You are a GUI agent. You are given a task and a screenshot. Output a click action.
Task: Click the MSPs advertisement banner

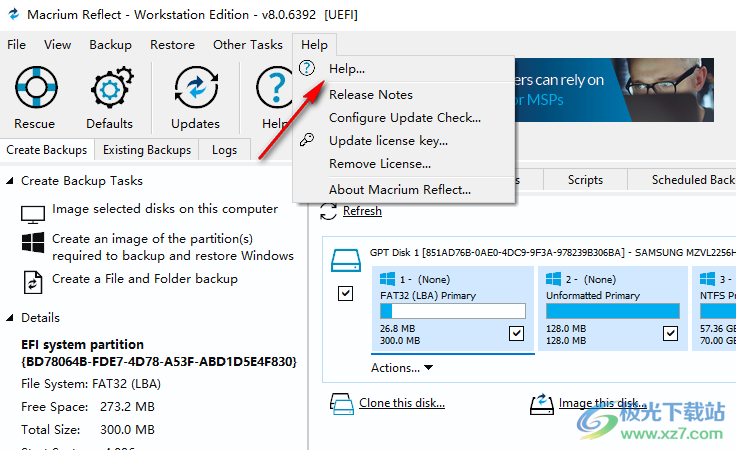[x=614, y=90]
